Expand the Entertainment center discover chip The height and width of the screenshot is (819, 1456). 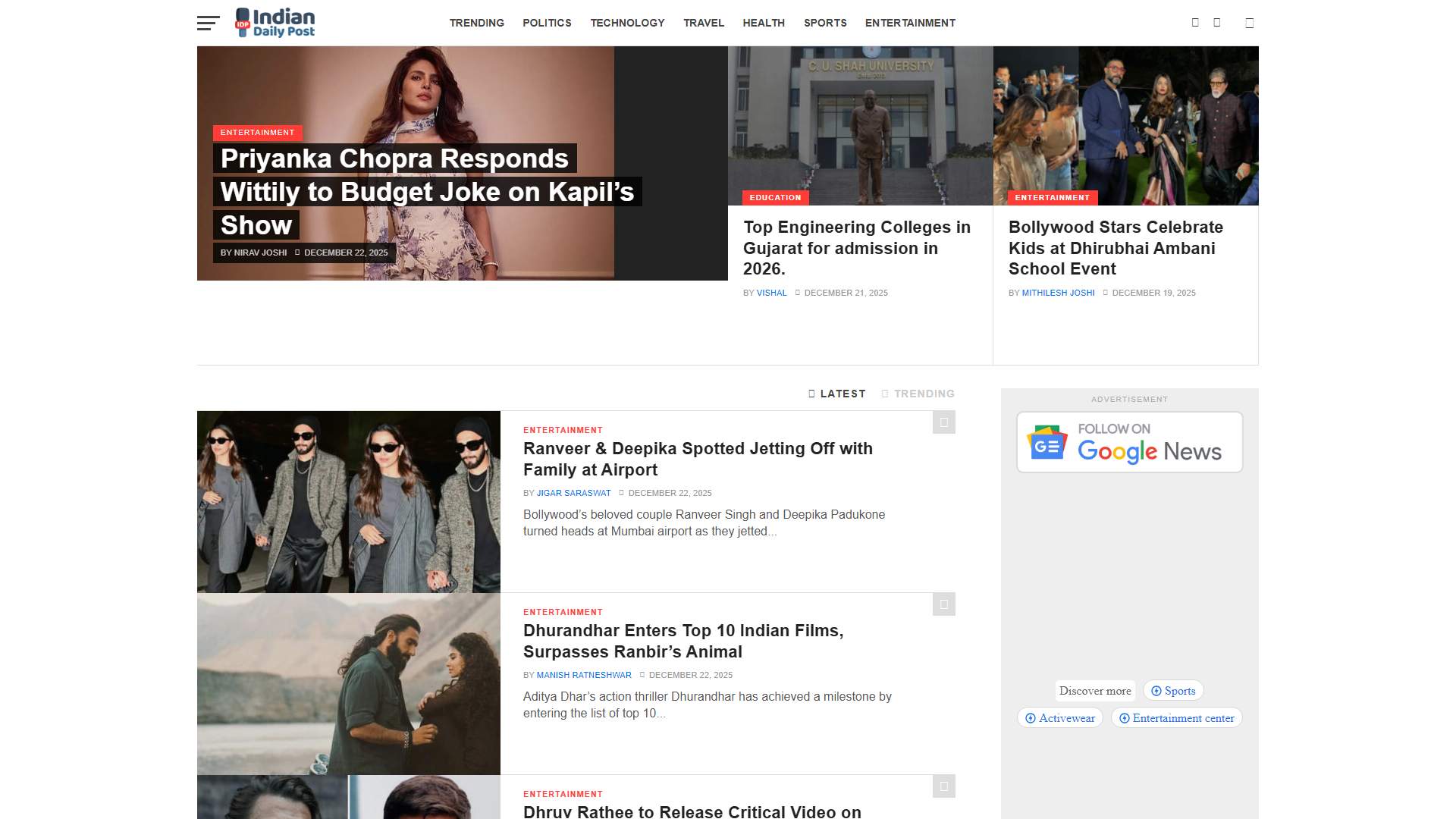pyautogui.click(x=1176, y=718)
